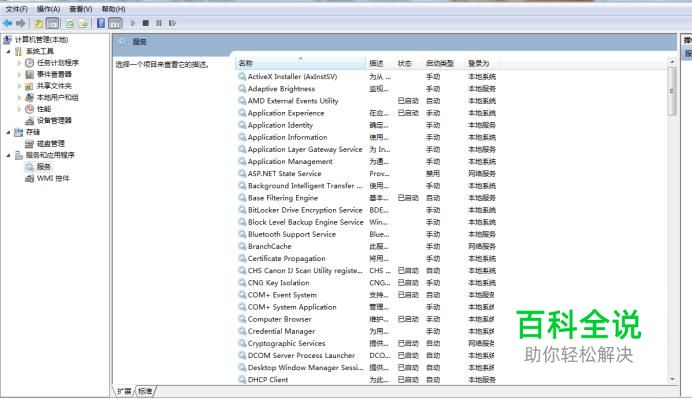The height and width of the screenshot is (399, 692).
Task: Expand the 性能 tree node
Action: (x=19, y=109)
